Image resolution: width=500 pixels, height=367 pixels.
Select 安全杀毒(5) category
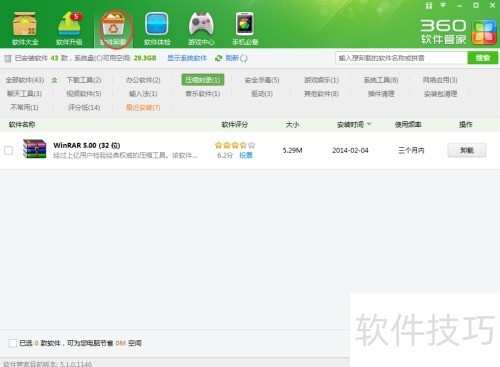262,80
